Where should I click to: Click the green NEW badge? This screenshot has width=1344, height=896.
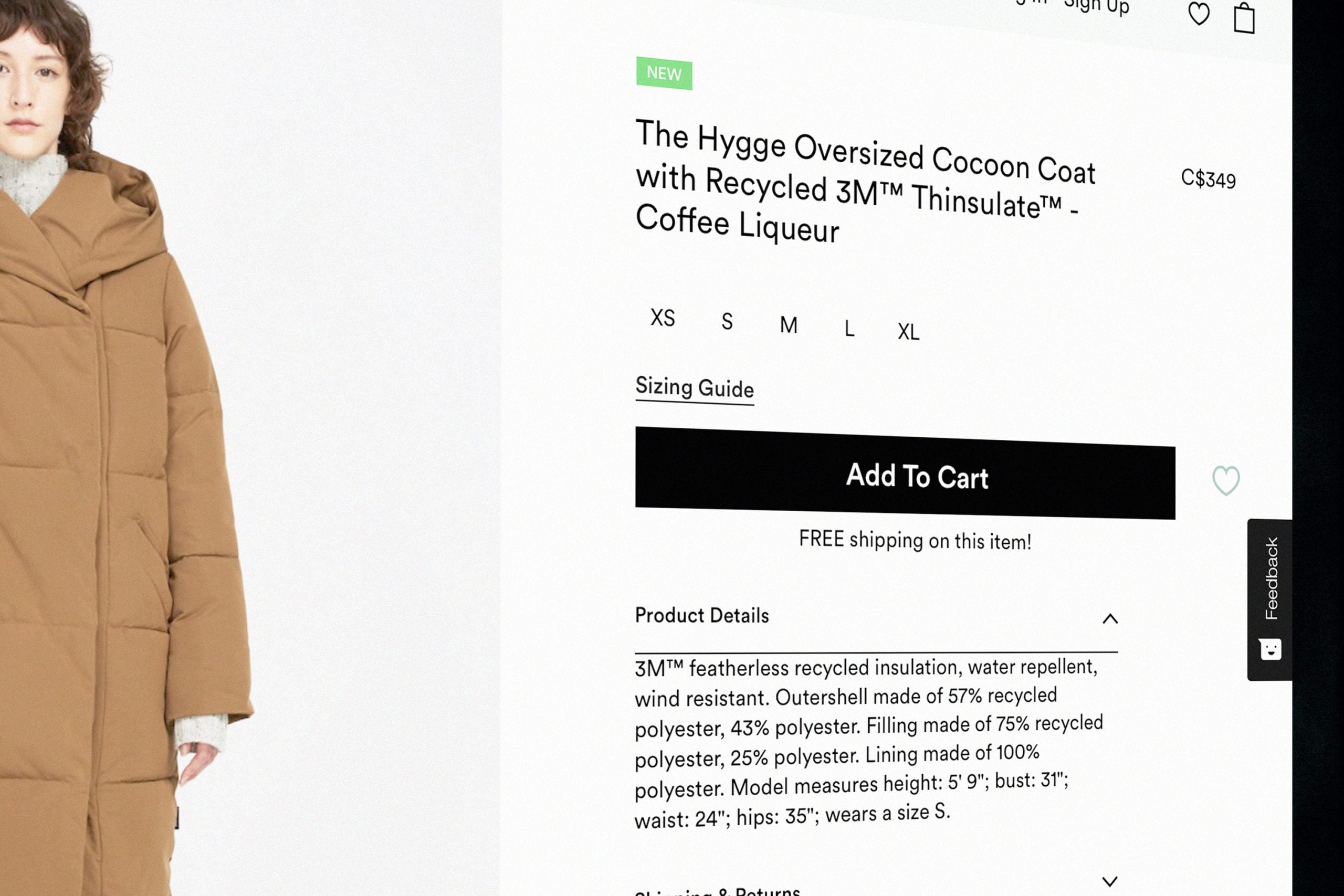click(664, 73)
